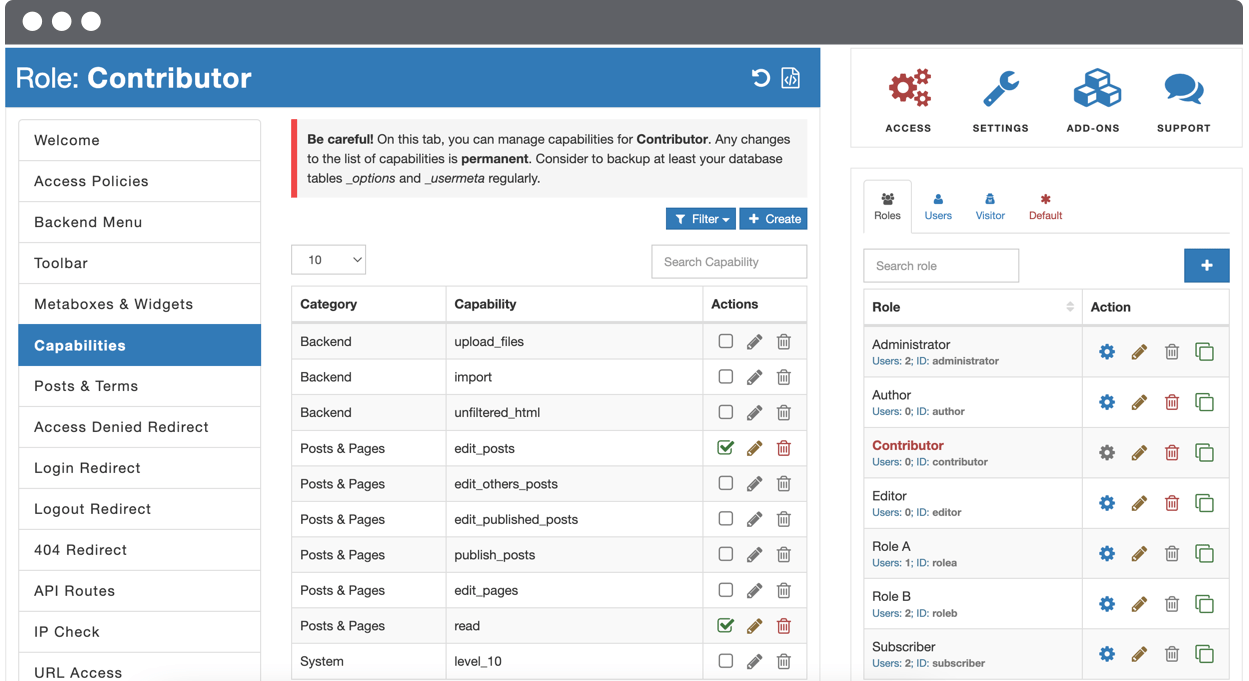This screenshot has height=681, width=1249.
Task: Click the Search Capability input field
Action: pos(729,262)
